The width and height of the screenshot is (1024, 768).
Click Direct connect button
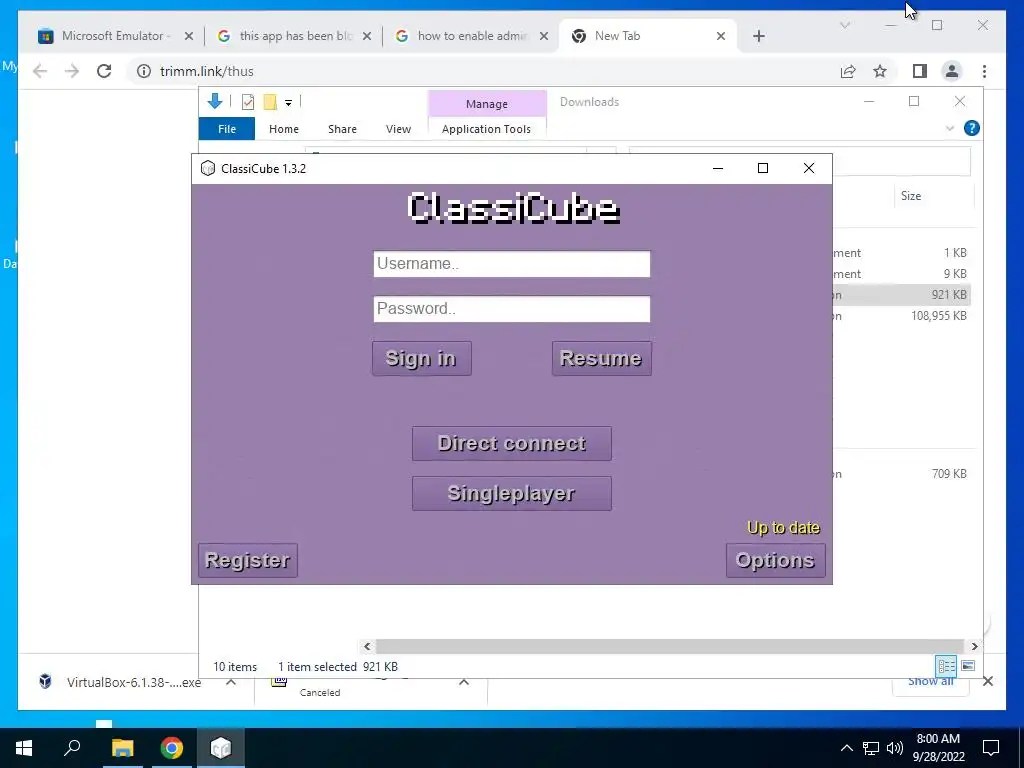[x=511, y=443]
